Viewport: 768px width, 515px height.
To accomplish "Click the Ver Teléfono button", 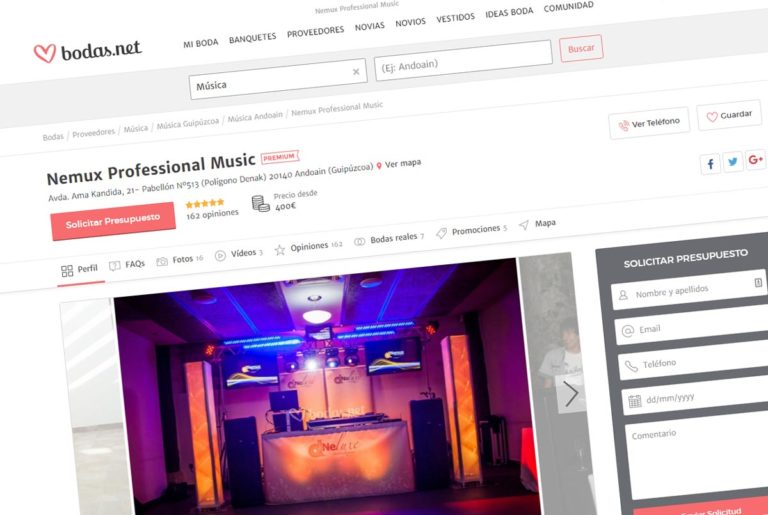I will click(x=649, y=123).
